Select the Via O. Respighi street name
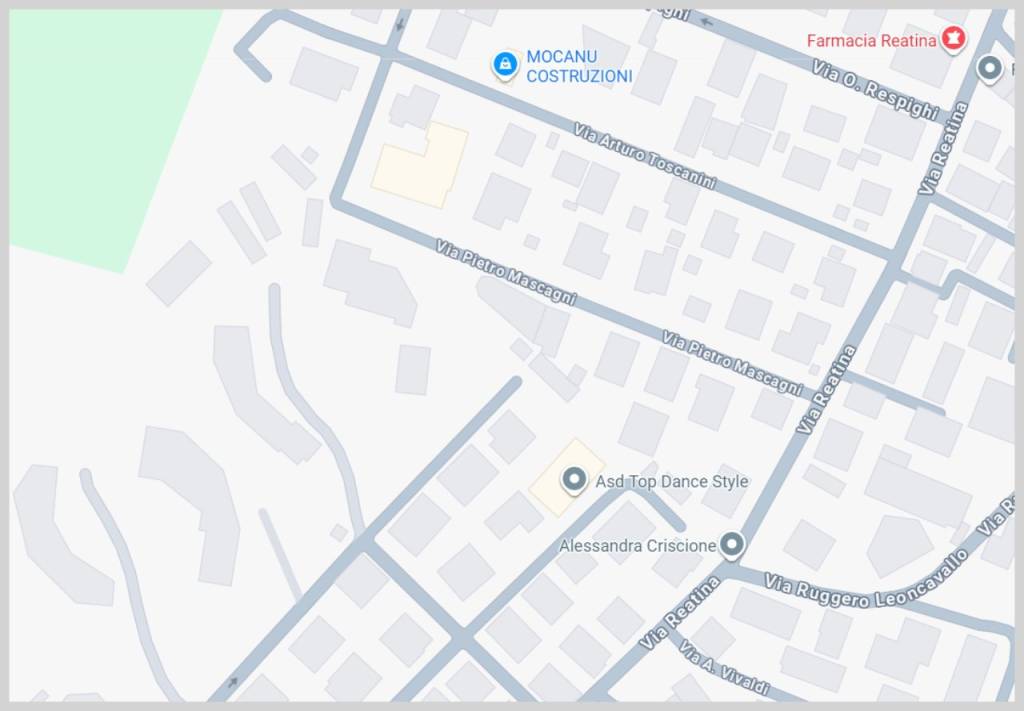The width and height of the screenshot is (1024, 711). tap(876, 89)
